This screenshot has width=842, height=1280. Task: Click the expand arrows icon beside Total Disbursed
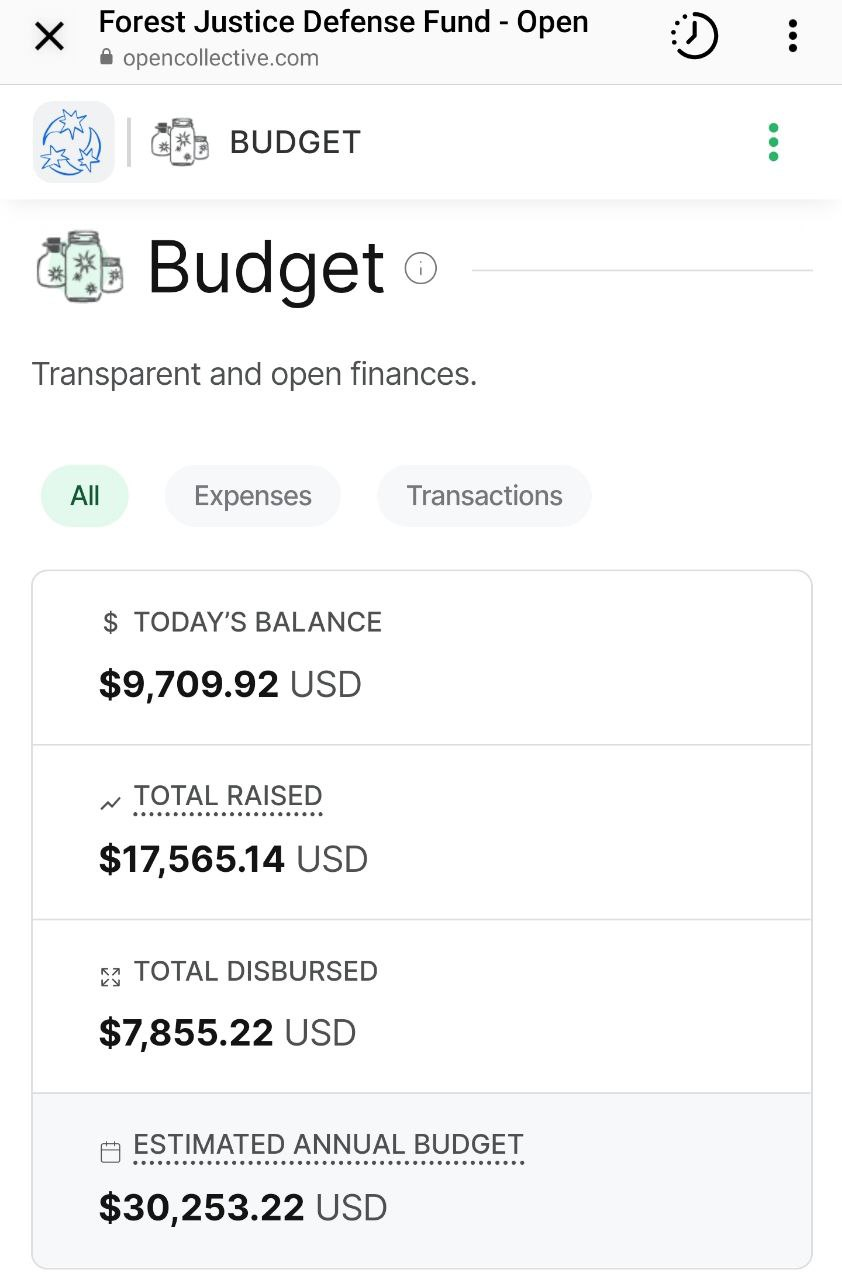click(x=111, y=977)
